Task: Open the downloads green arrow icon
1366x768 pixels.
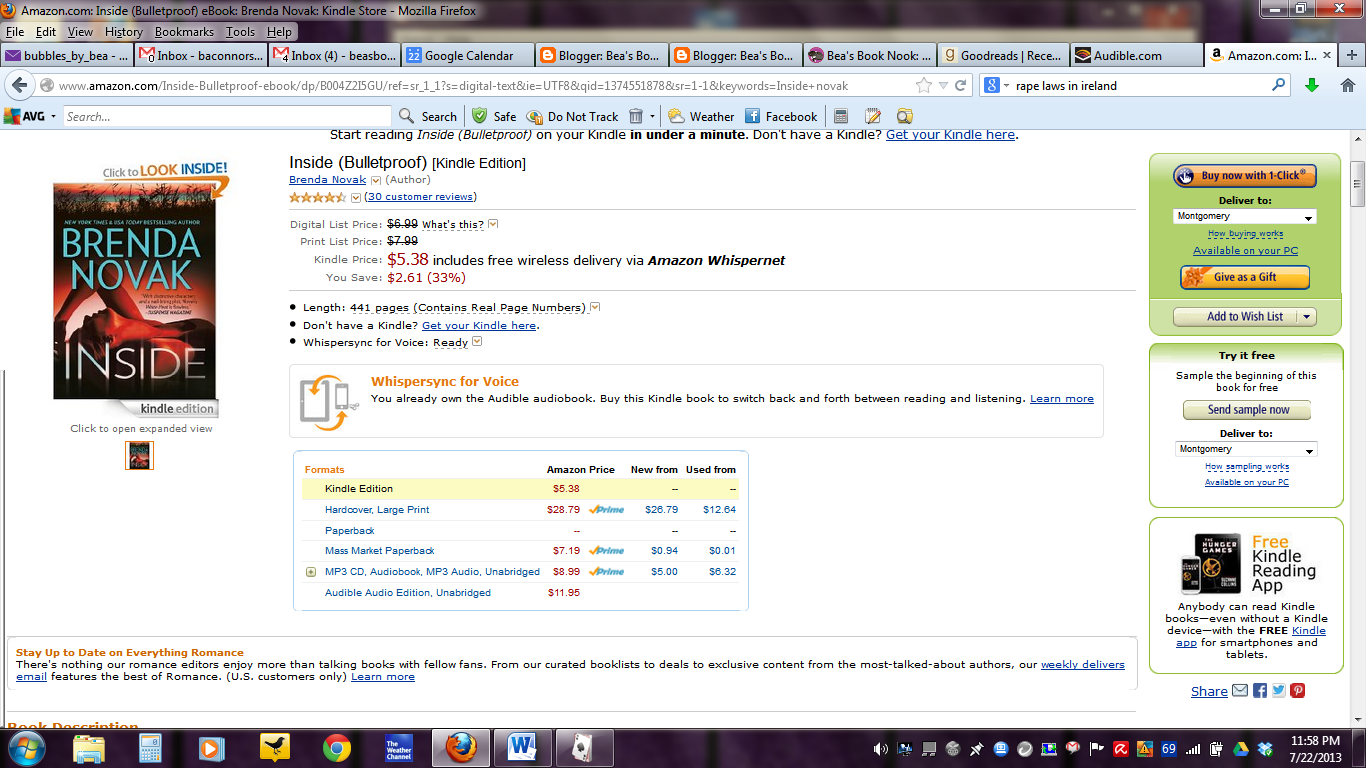Action: click(1312, 85)
